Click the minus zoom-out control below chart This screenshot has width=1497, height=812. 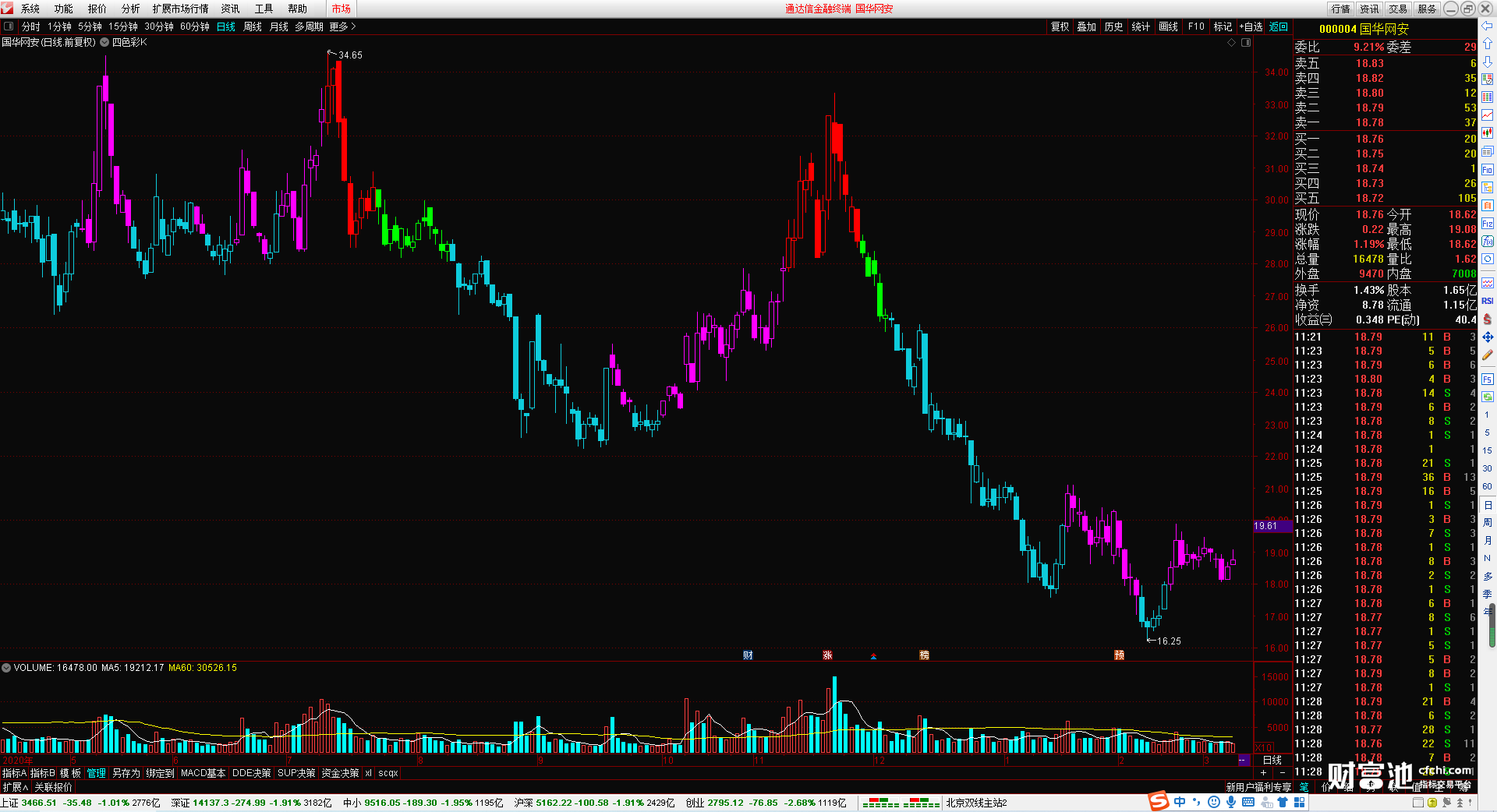(1282, 773)
